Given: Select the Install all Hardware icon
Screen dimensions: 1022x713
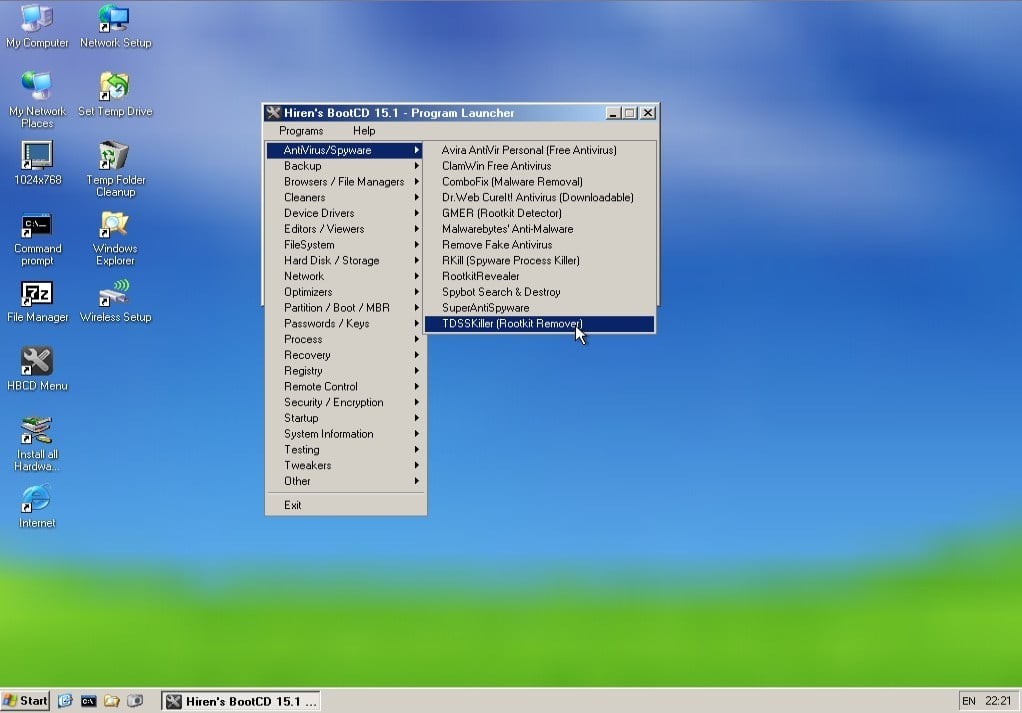Looking at the screenshot, I should click(36, 444).
